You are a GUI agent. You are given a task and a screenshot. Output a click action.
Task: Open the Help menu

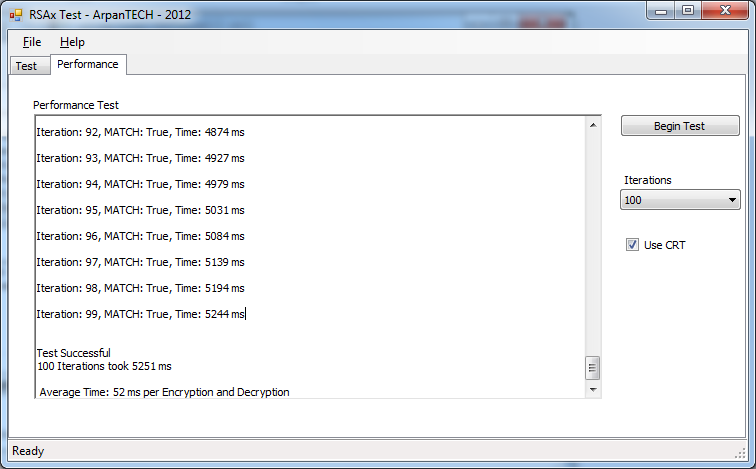pos(72,42)
